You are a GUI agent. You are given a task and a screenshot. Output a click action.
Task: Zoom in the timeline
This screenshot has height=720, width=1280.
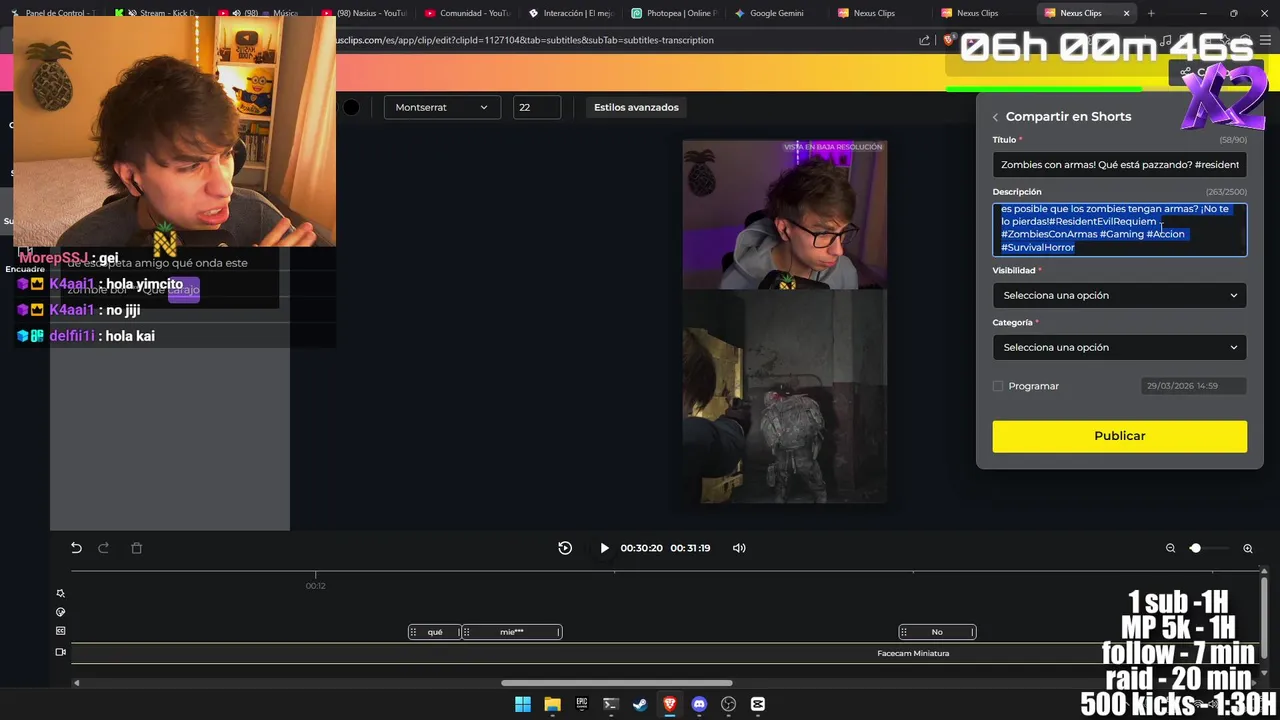coord(1248,548)
